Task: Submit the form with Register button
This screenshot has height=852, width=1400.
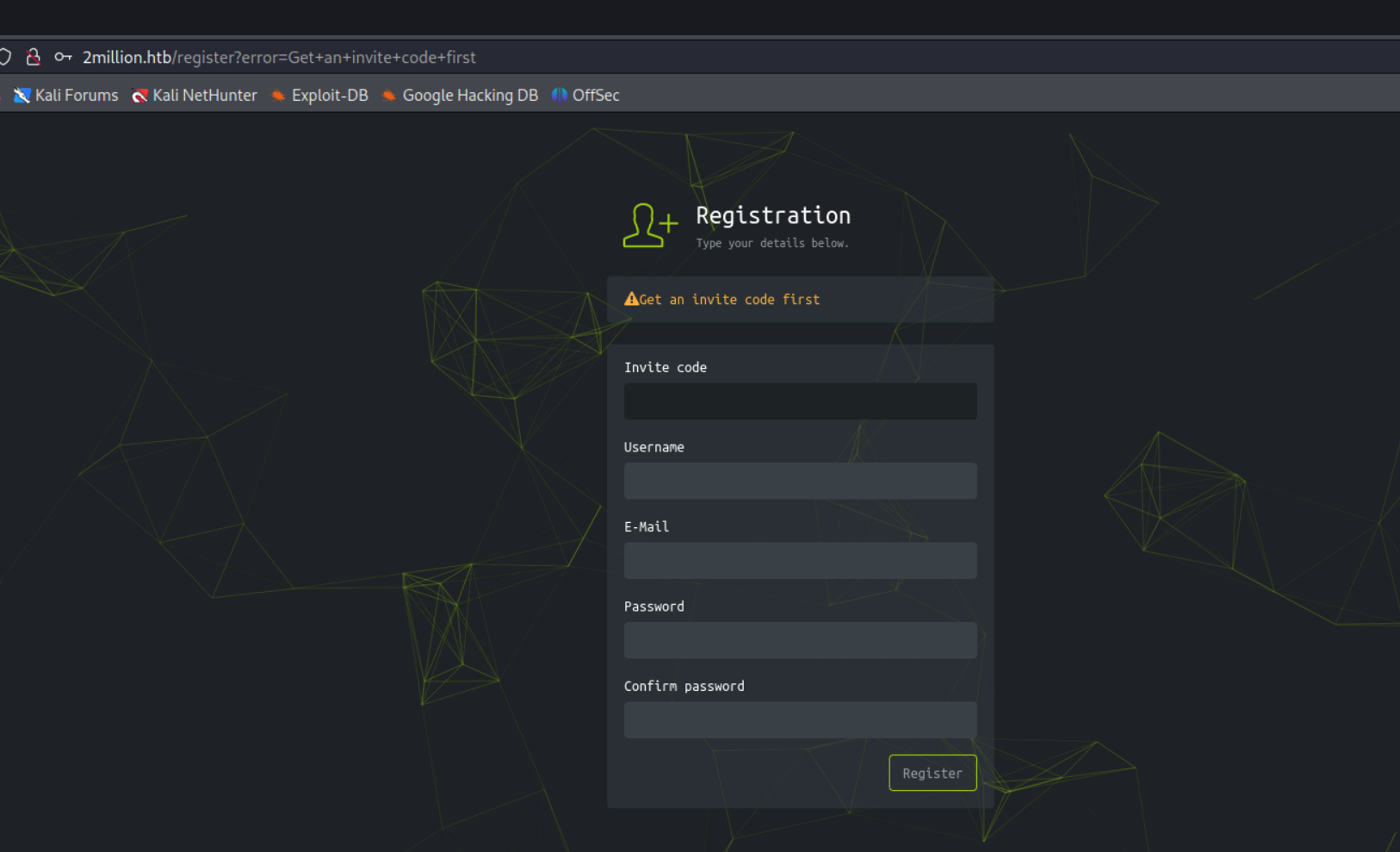Action: pos(932,773)
